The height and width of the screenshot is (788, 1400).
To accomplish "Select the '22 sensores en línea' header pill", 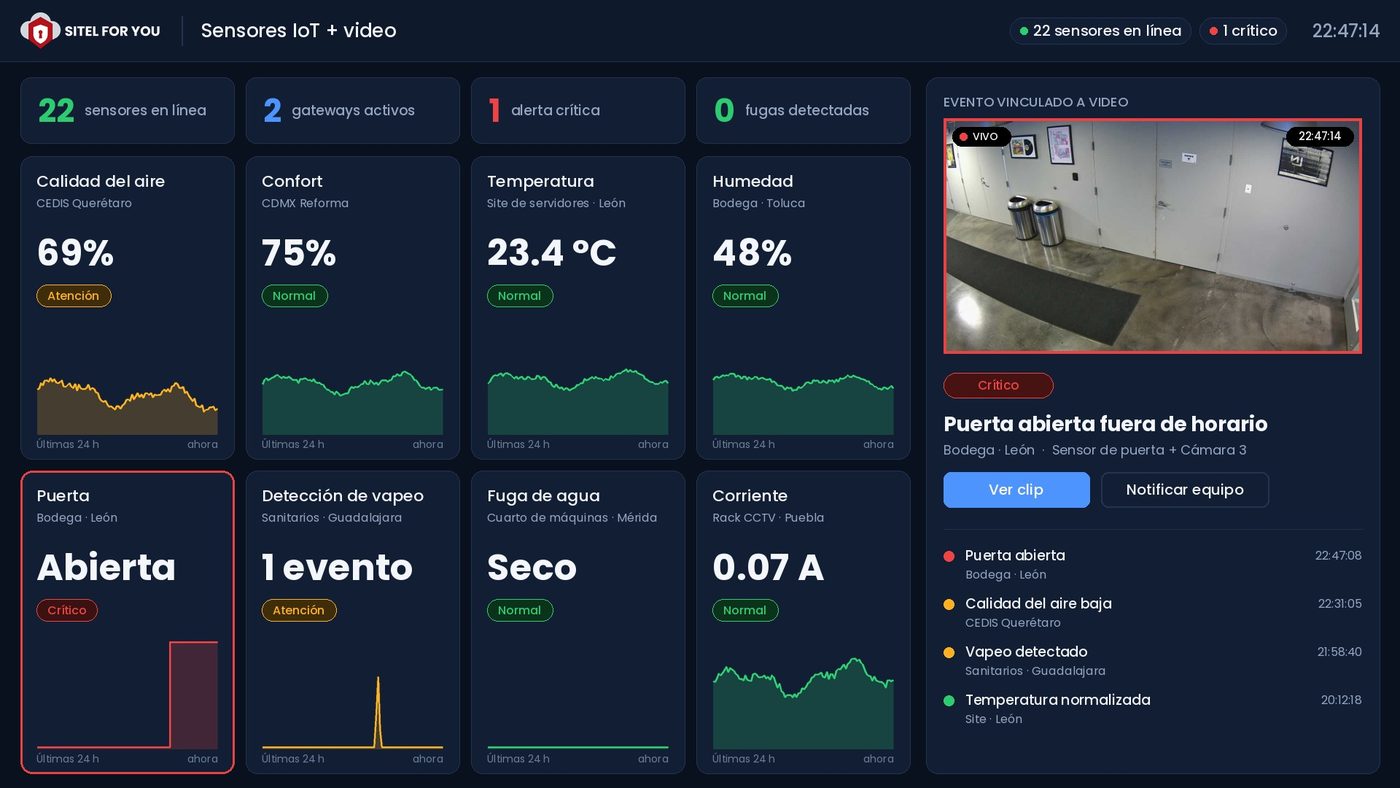I will (1100, 31).
